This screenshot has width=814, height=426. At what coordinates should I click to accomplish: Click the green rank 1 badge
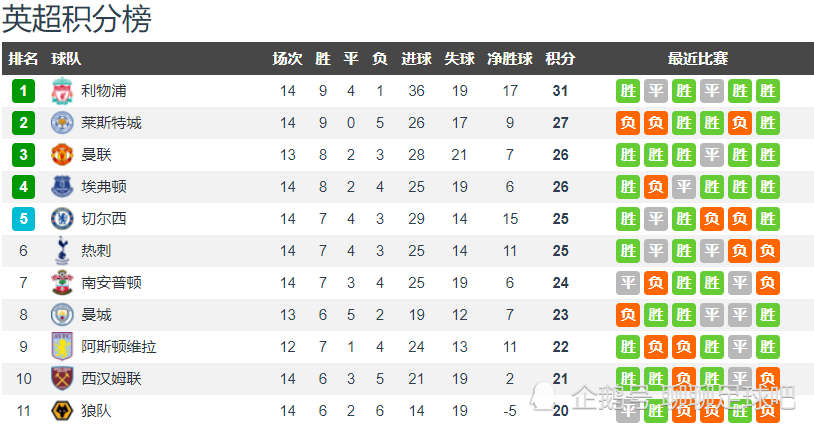pyautogui.click(x=24, y=91)
